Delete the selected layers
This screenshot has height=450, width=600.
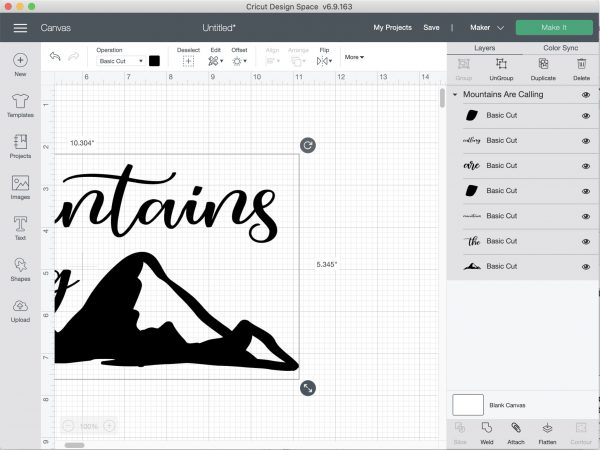tap(581, 69)
